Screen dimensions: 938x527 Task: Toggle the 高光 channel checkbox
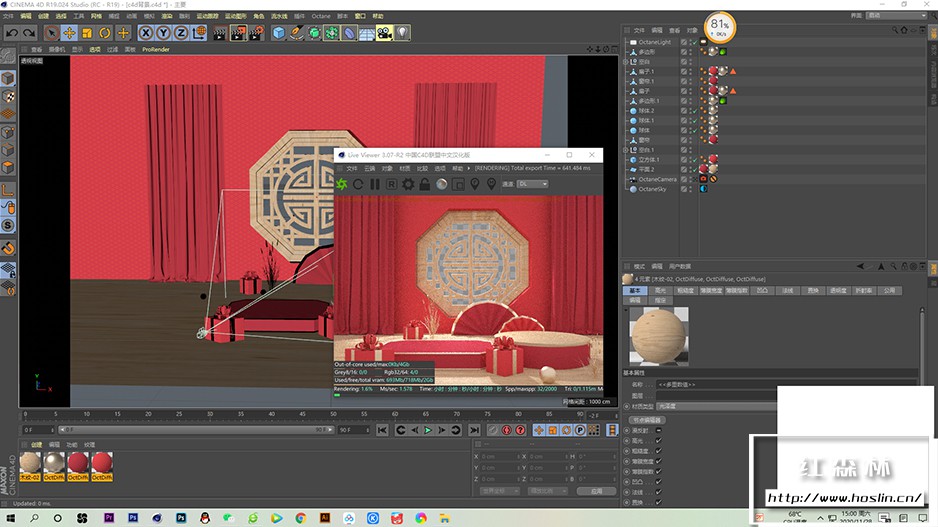[x=658, y=440]
